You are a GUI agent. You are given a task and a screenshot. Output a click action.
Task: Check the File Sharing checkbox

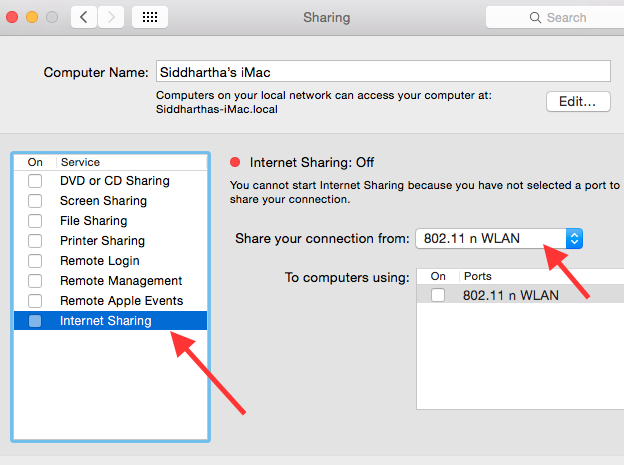tap(35, 221)
